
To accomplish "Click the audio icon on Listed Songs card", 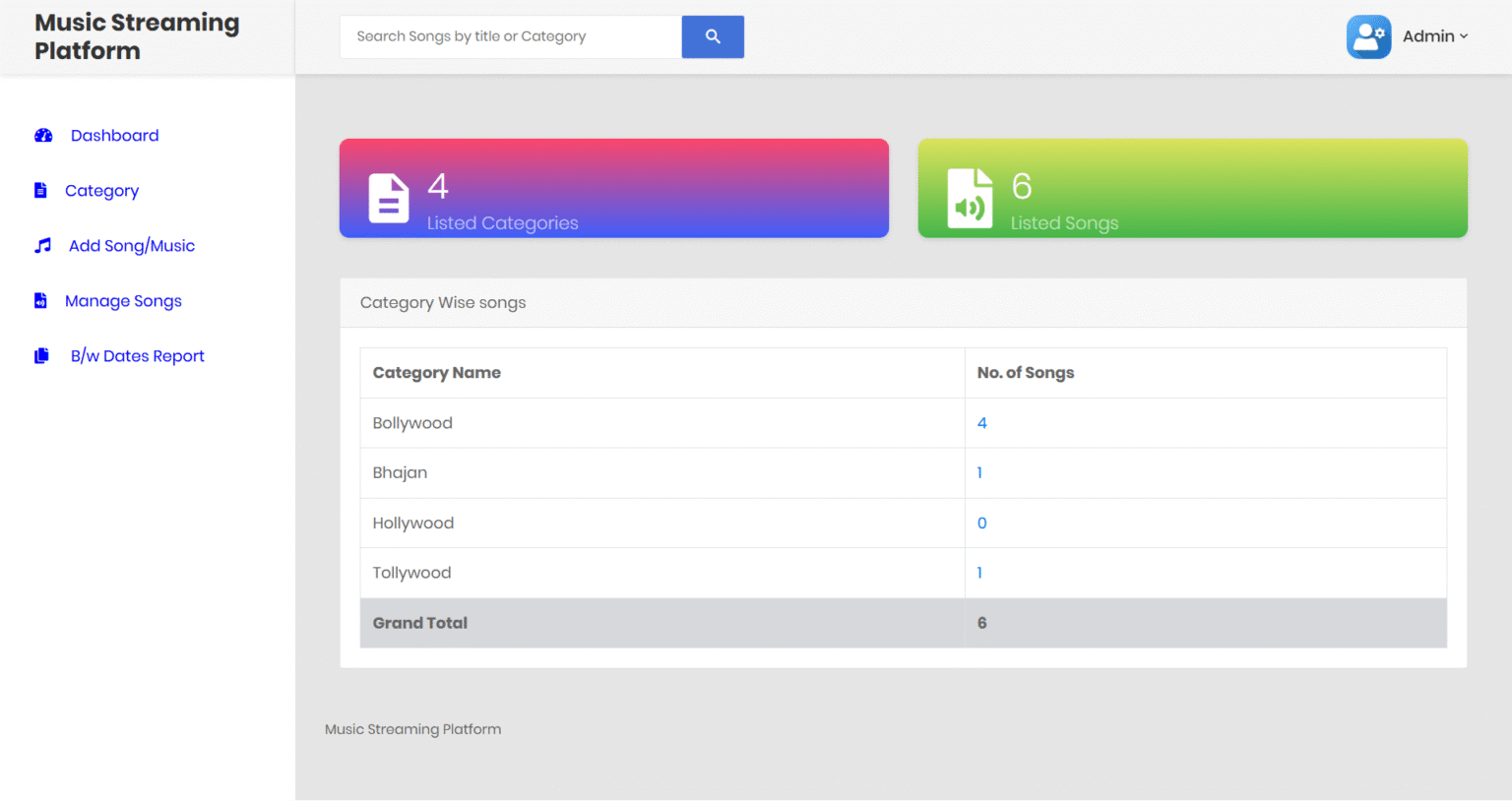I will (969, 198).
